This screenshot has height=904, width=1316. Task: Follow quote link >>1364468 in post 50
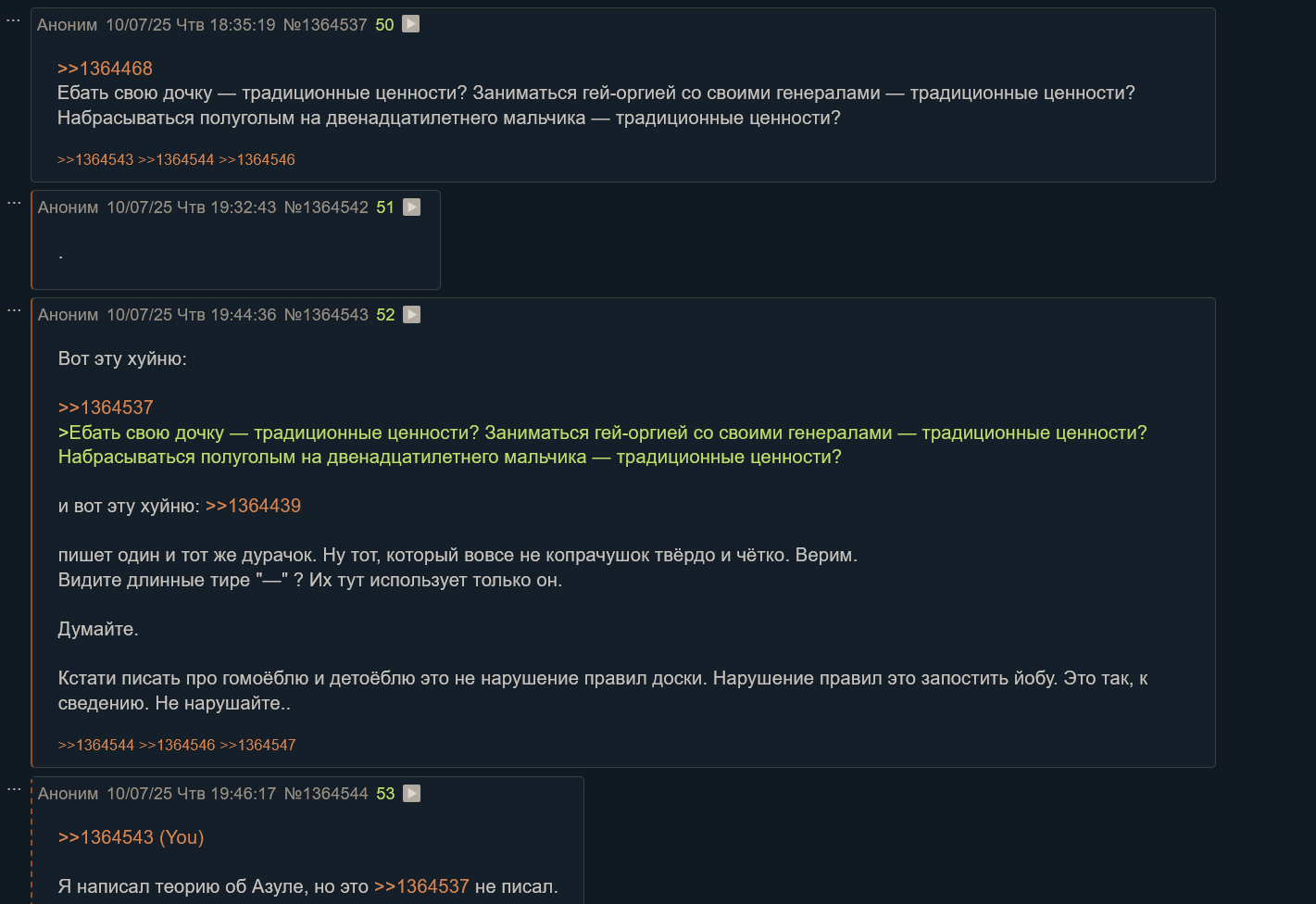tap(105, 69)
